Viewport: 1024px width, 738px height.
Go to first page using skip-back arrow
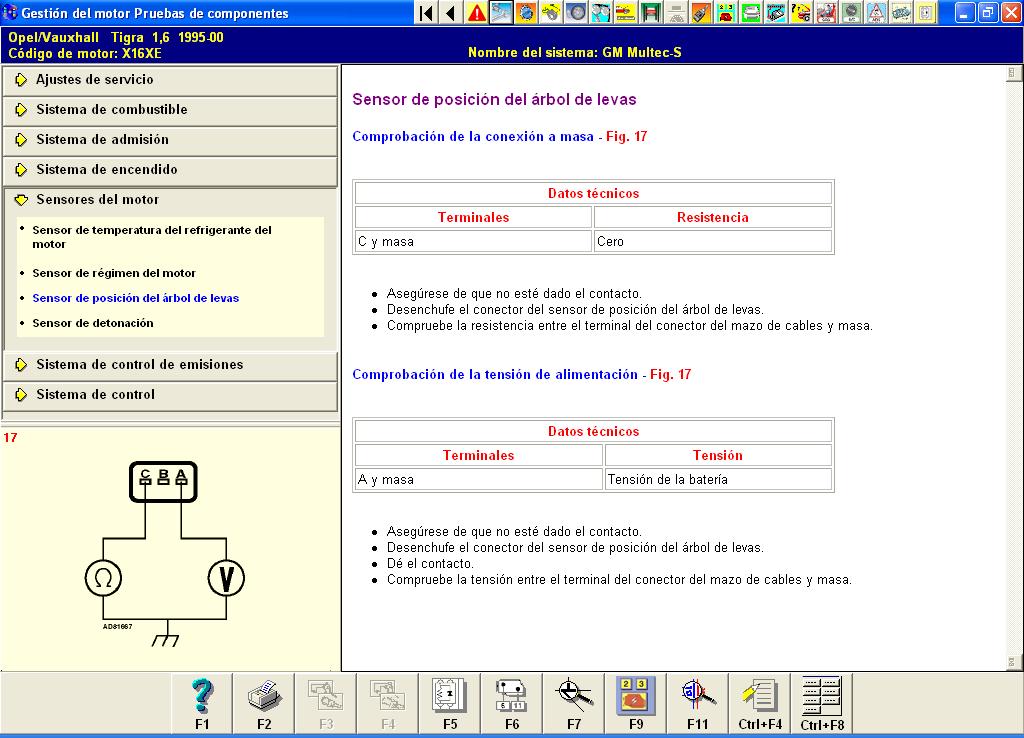pyautogui.click(x=427, y=13)
